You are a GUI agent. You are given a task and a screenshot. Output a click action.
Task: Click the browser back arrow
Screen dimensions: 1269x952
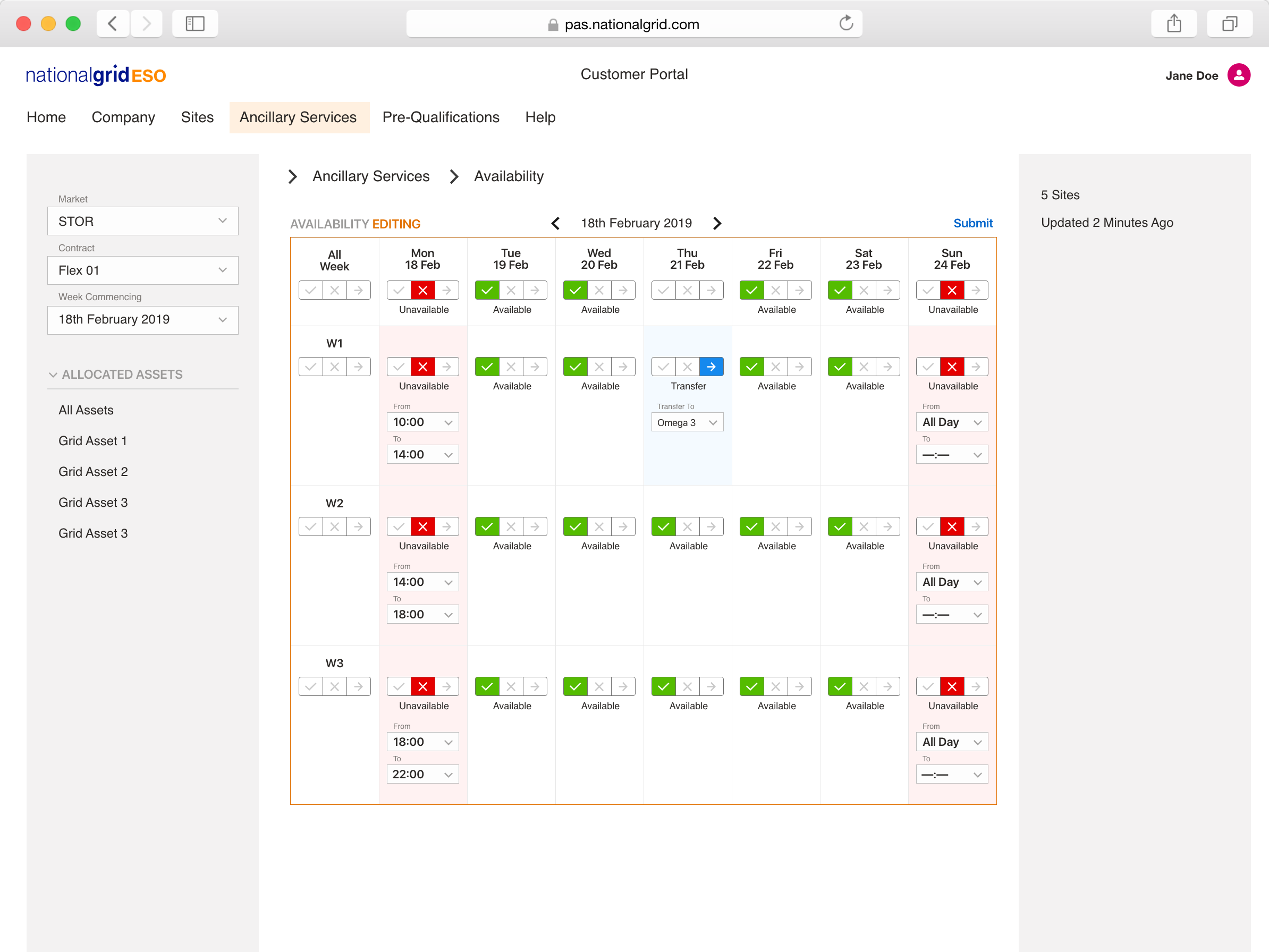click(x=113, y=23)
